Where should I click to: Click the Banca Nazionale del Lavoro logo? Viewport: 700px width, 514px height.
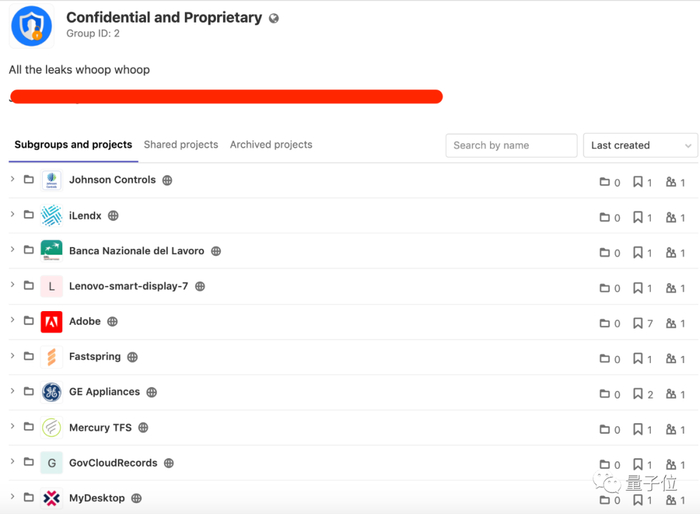[x=52, y=251]
